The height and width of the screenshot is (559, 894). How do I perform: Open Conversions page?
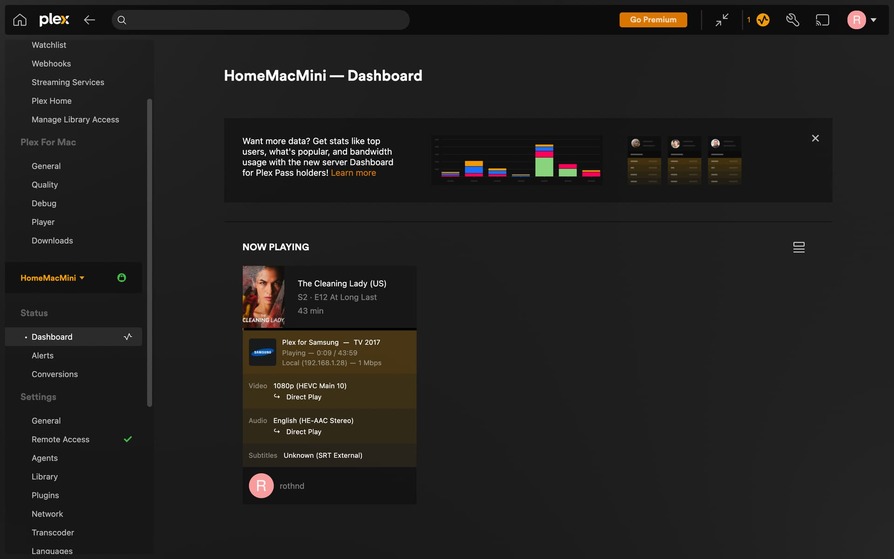[x=55, y=374]
